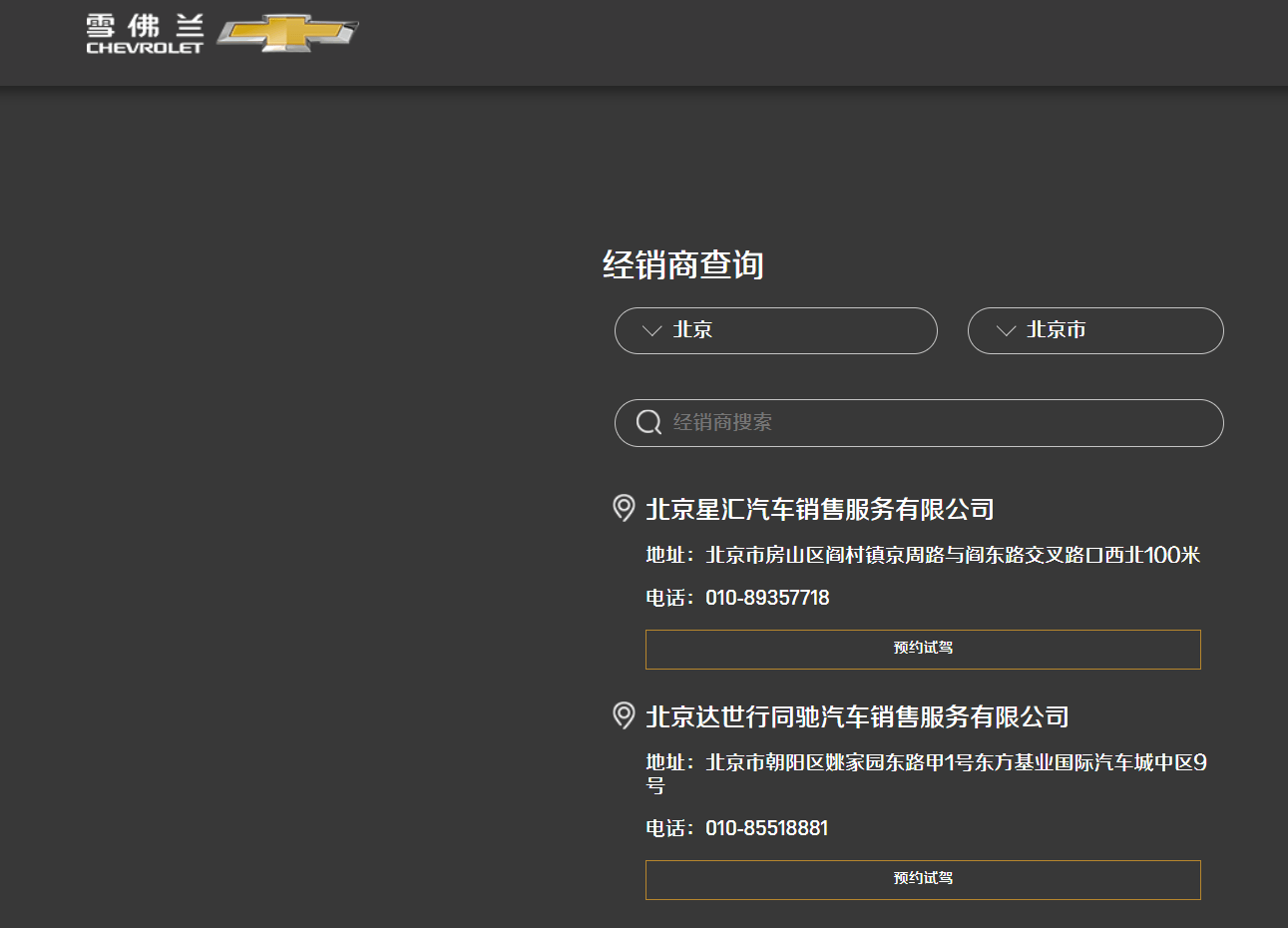The width and height of the screenshot is (1288, 928).
Task: Click map pin icon for 北京星汇汽车
Action: (x=624, y=508)
